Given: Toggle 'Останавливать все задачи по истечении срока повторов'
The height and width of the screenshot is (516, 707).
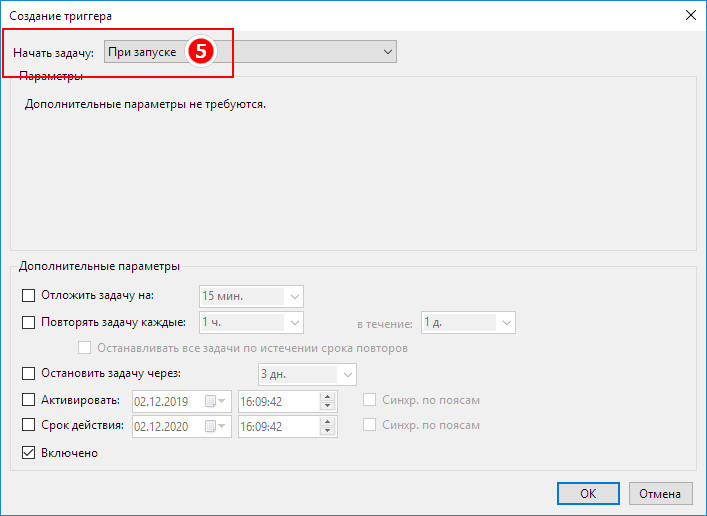Looking at the screenshot, I should click(84, 348).
